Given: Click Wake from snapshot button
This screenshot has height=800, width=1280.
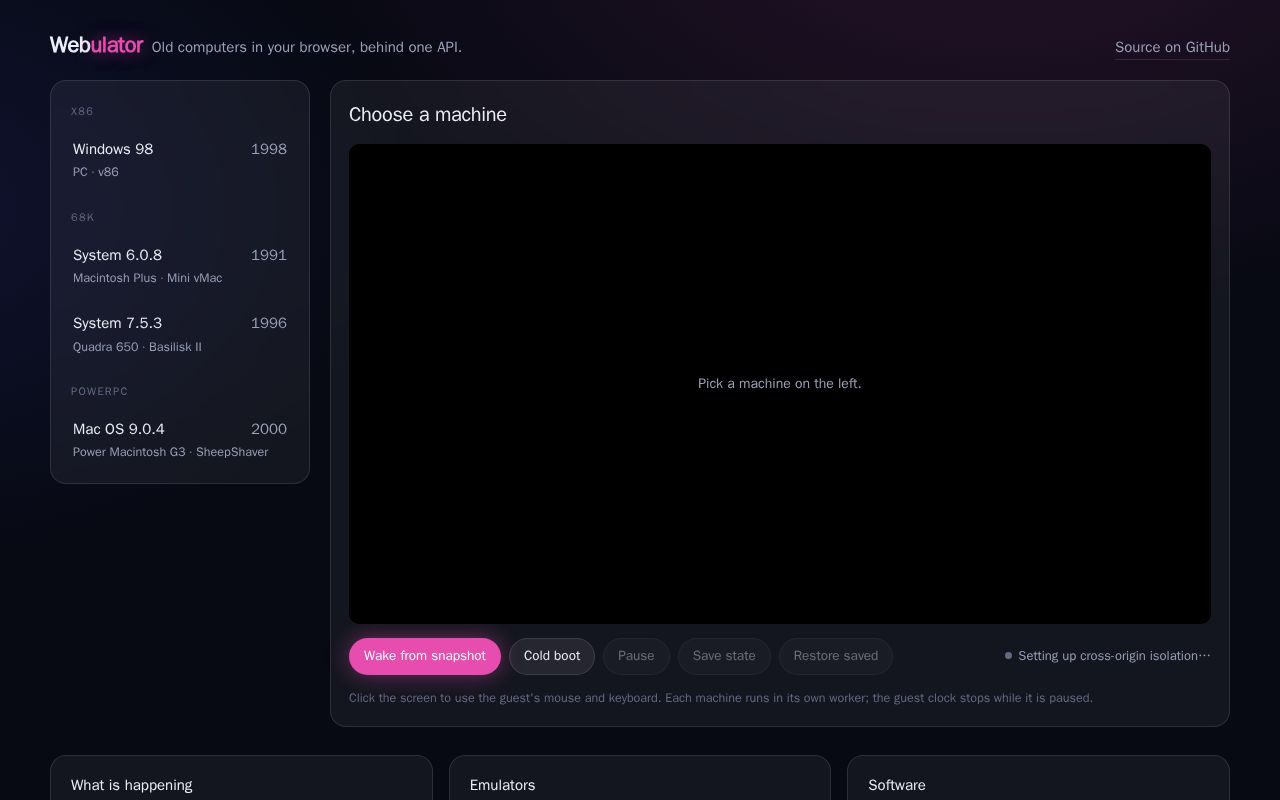Looking at the screenshot, I should pos(425,656).
